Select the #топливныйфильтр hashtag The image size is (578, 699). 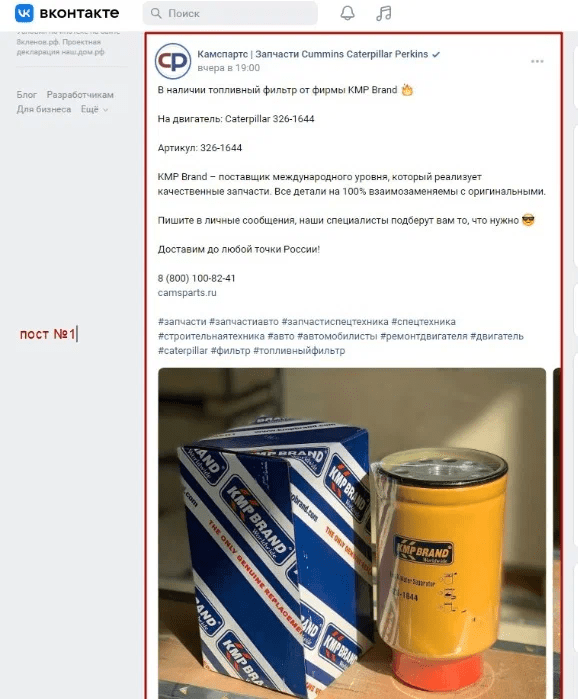(x=299, y=350)
